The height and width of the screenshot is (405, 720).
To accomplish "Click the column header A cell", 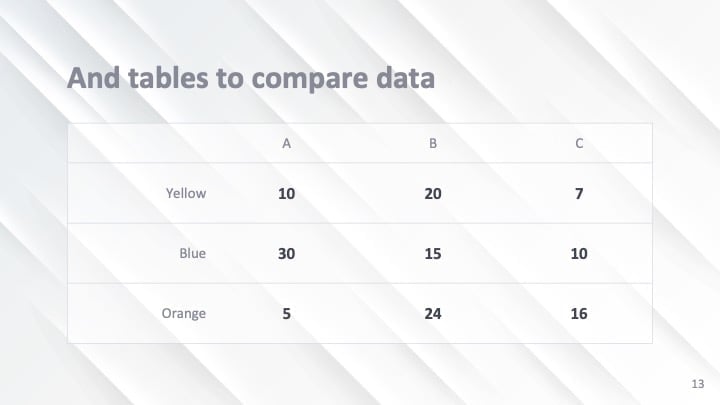I will (286, 144).
